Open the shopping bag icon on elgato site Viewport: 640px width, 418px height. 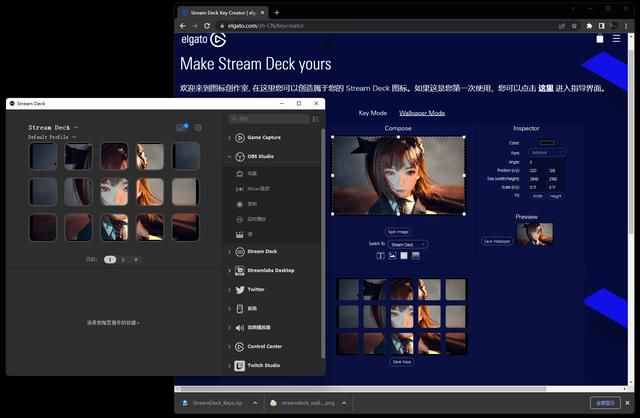point(600,39)
